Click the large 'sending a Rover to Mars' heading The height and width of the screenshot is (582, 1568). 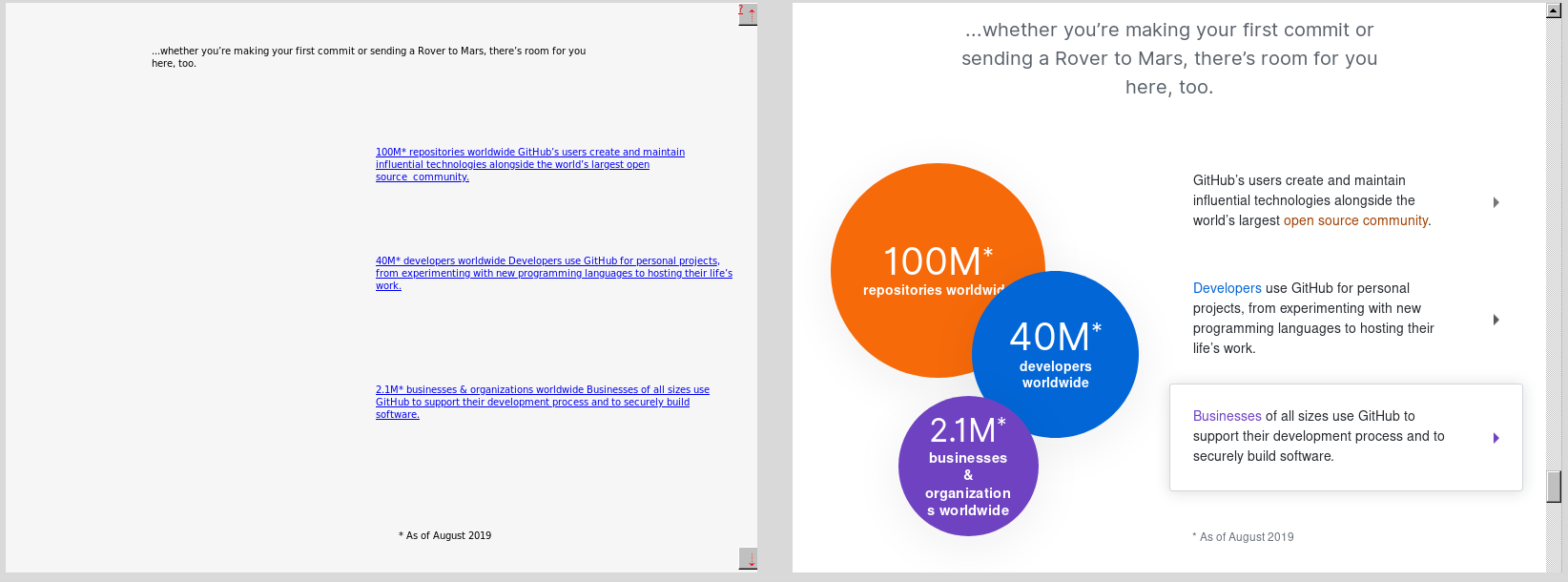pos(1169,58)
